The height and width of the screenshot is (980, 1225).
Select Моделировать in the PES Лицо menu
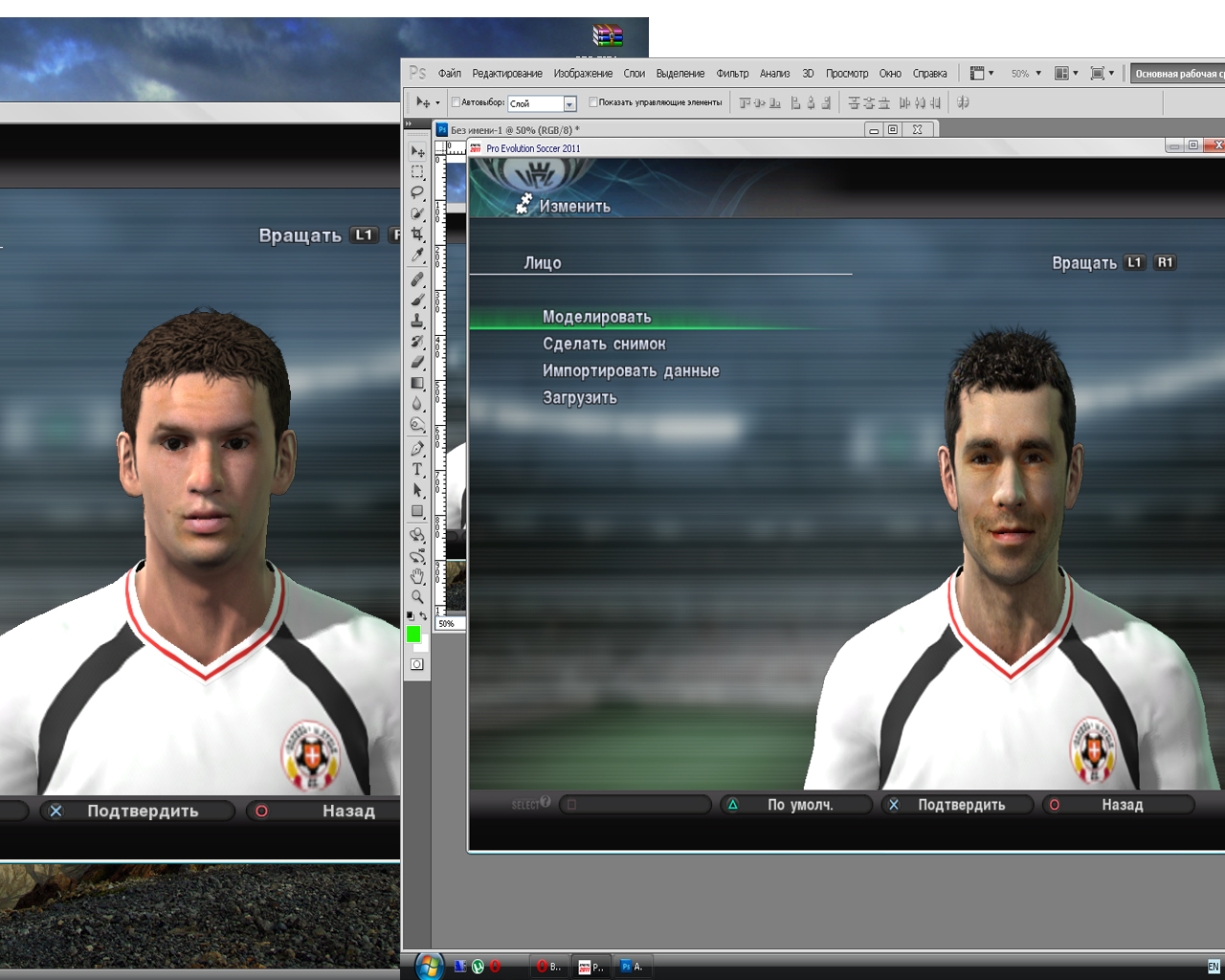pos(596,317)
